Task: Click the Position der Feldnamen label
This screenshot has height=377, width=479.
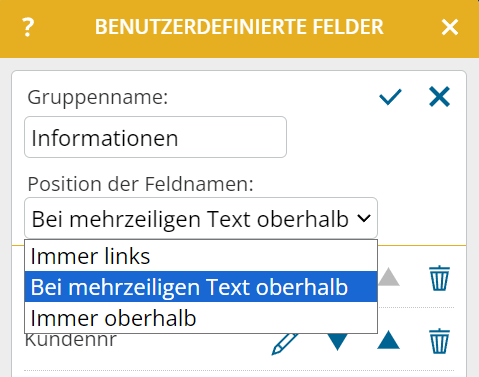Action: coord(140,184)
